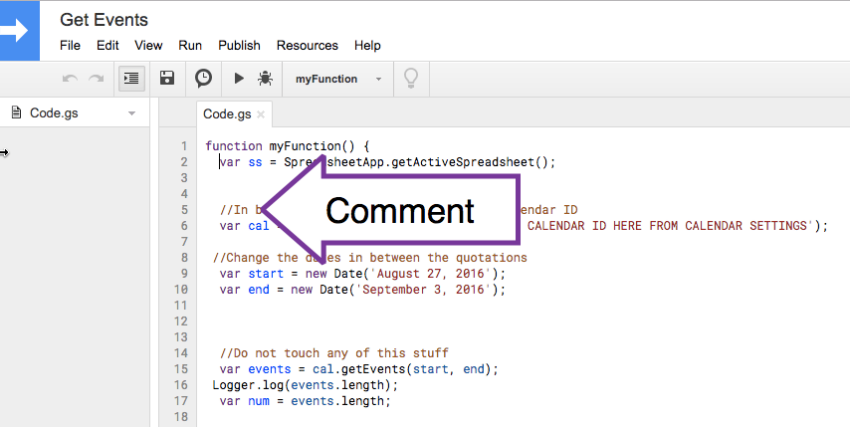850x427 pixels.
Task: Save the script with the floppy disk icon
Action: pos(168,78)
